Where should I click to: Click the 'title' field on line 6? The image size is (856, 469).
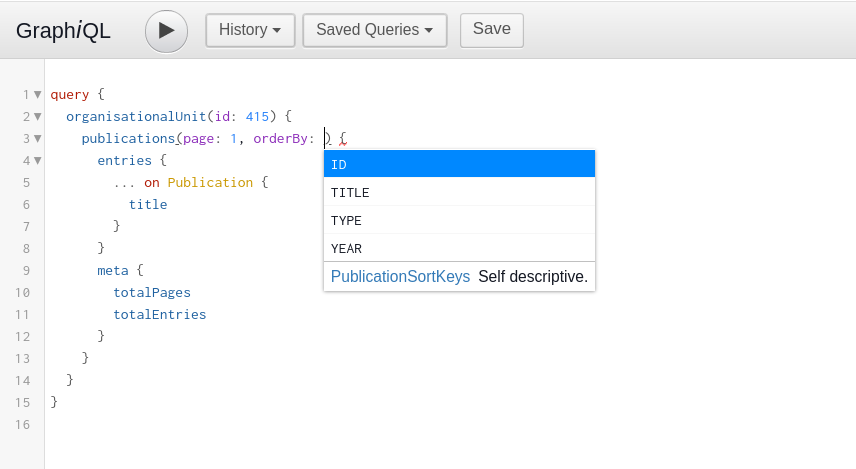148,204
